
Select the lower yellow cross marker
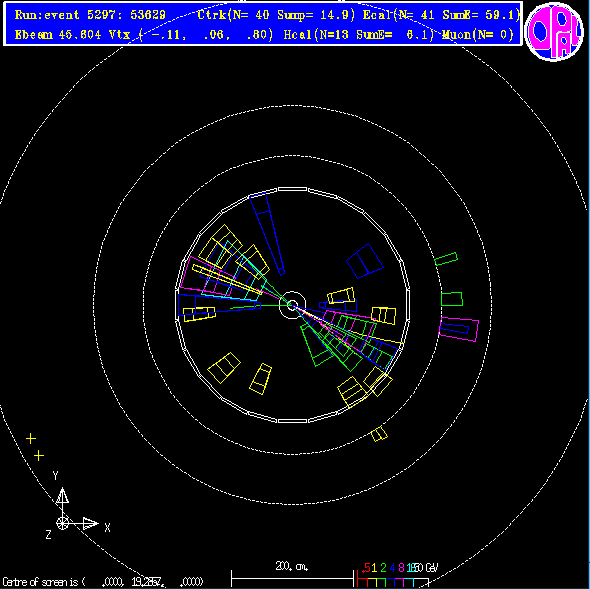[39, 456]
